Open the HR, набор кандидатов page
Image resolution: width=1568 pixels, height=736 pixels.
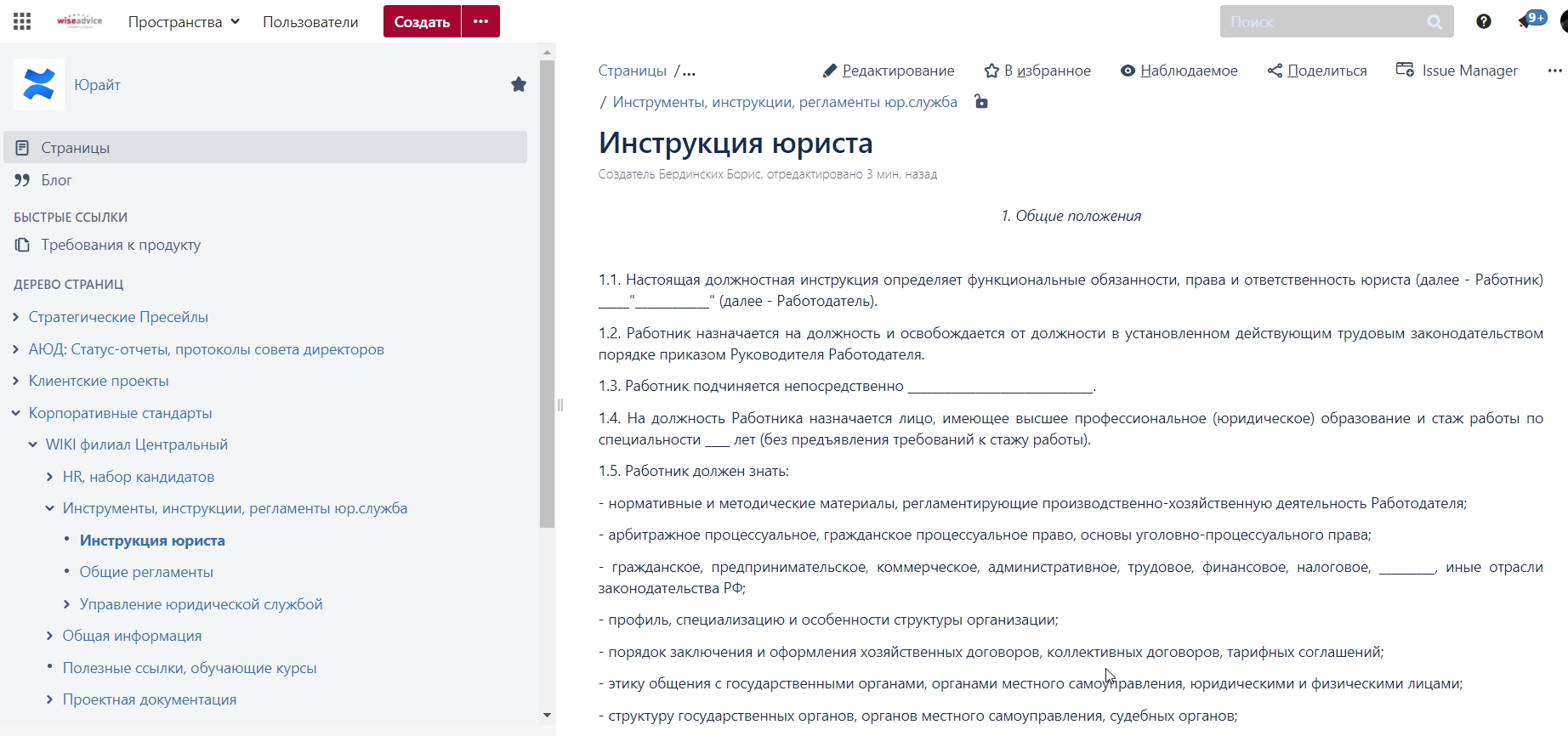[x=139, y=477]
